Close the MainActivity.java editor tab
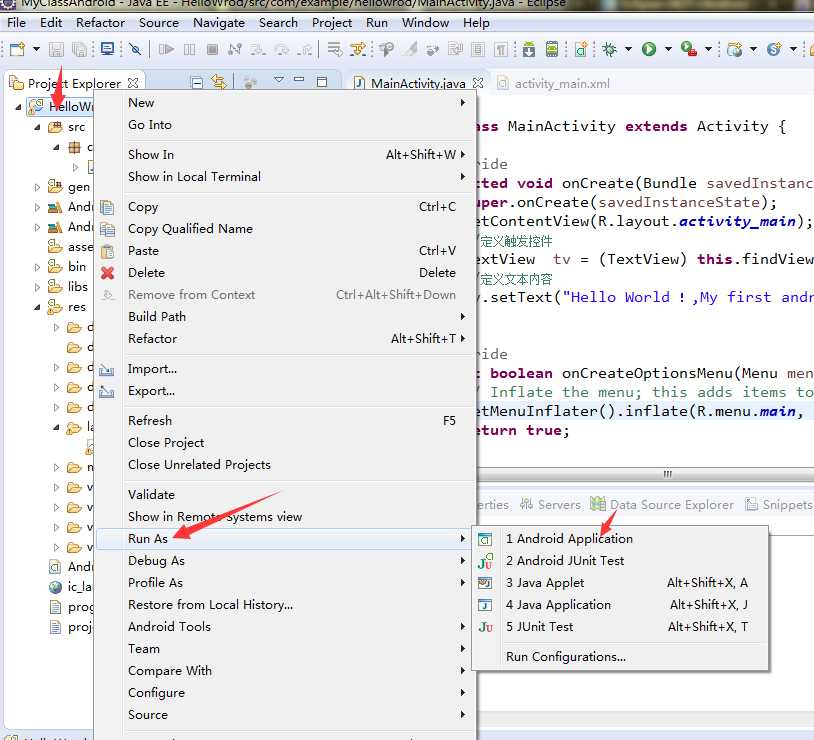Viewport: 814px width, 740px height. click(x=478, y=84)
